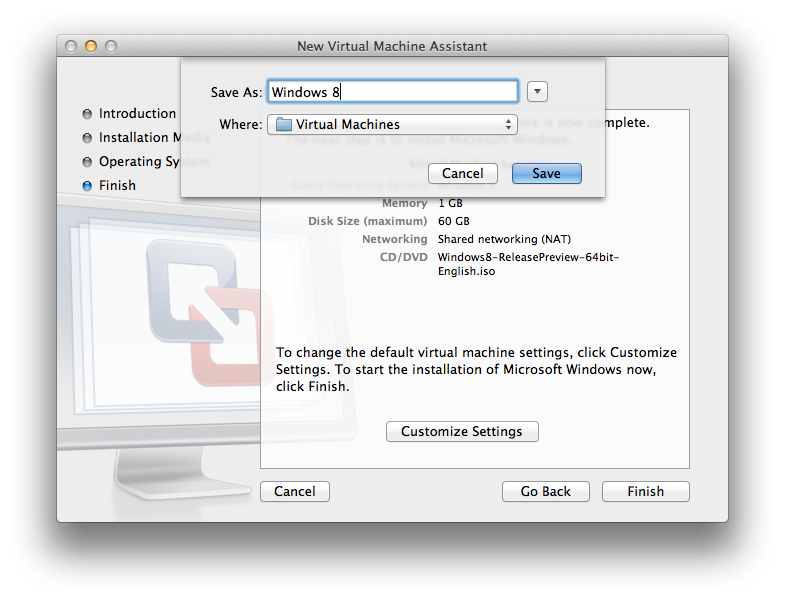Expand the save sheet with the arrow button

point(537,92)
